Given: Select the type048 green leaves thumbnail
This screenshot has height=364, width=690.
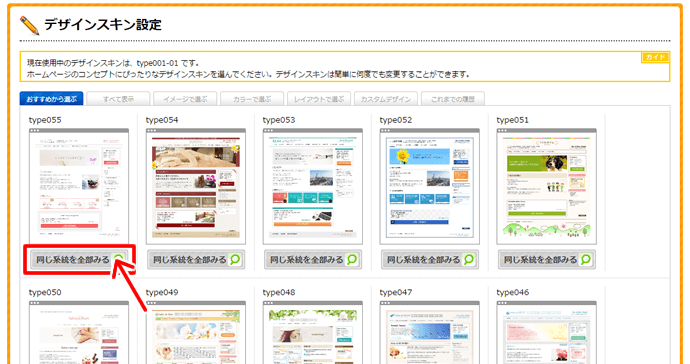Looking at the screenshot, I should coord(313,332).
